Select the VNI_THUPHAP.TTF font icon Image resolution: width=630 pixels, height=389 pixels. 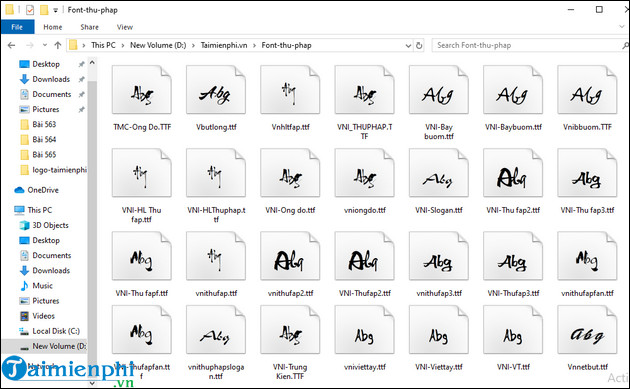coord(364,90)
